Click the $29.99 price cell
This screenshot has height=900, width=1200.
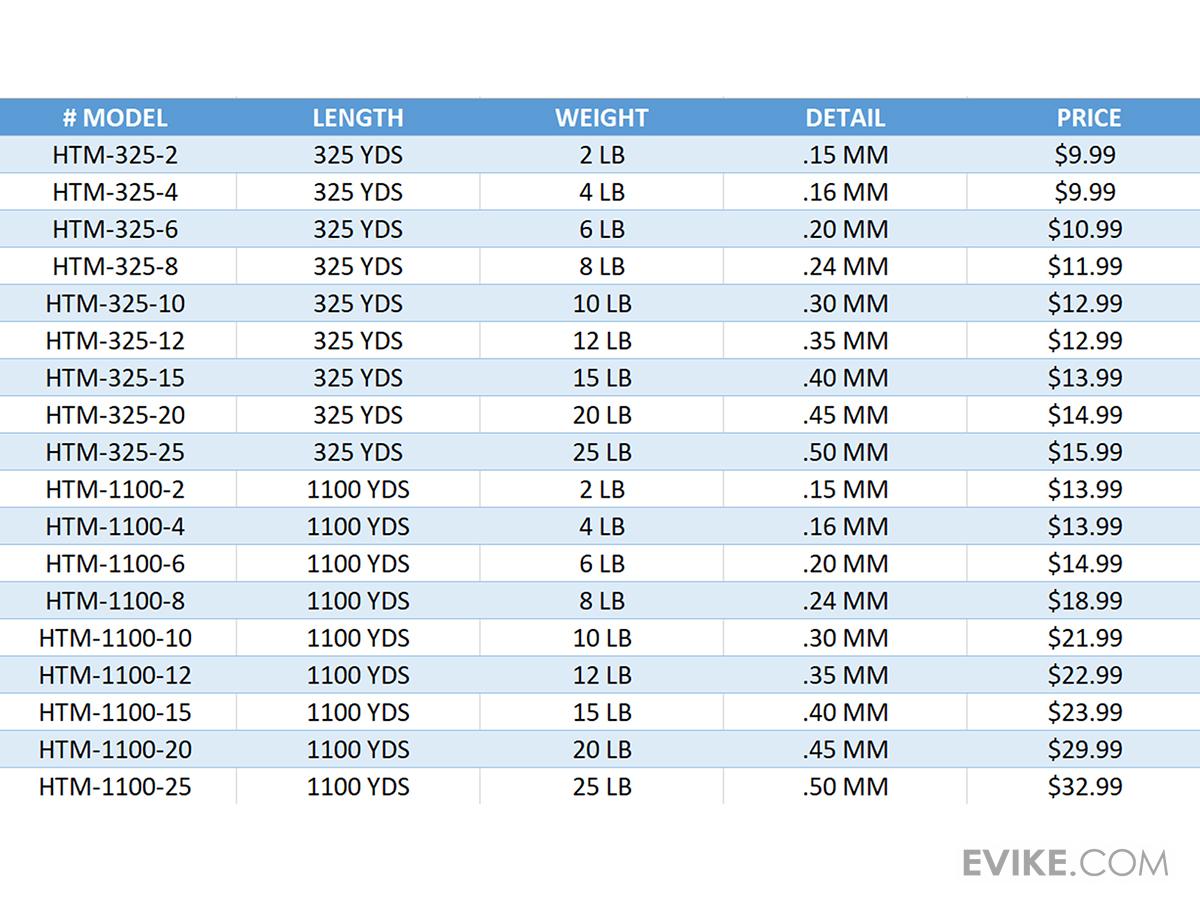(x=1085, y=749)
